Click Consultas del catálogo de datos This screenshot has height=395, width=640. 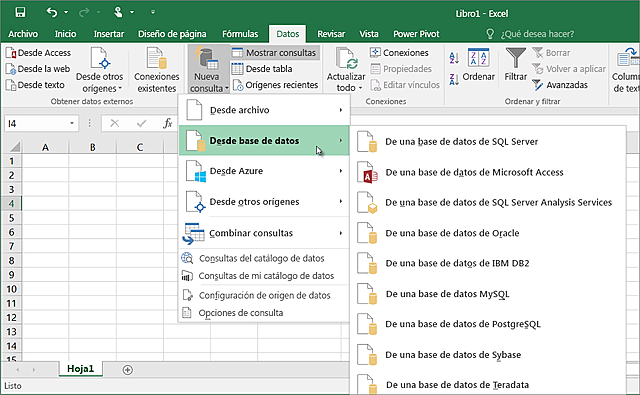tap(264, 258)
